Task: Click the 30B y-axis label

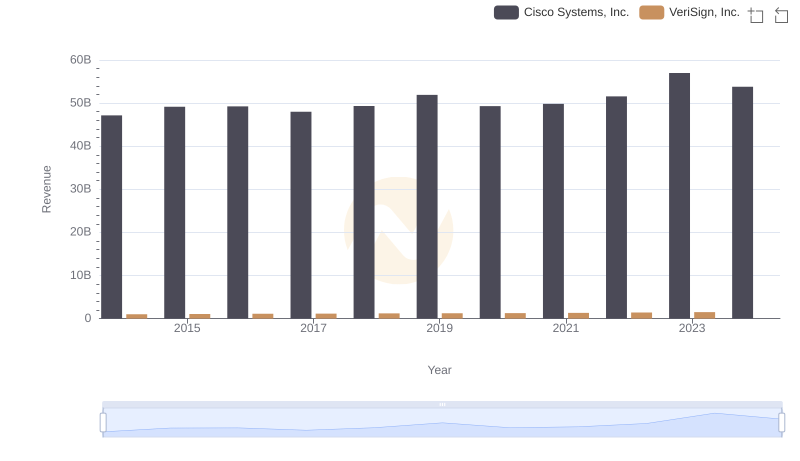Action: pos(81,189)
